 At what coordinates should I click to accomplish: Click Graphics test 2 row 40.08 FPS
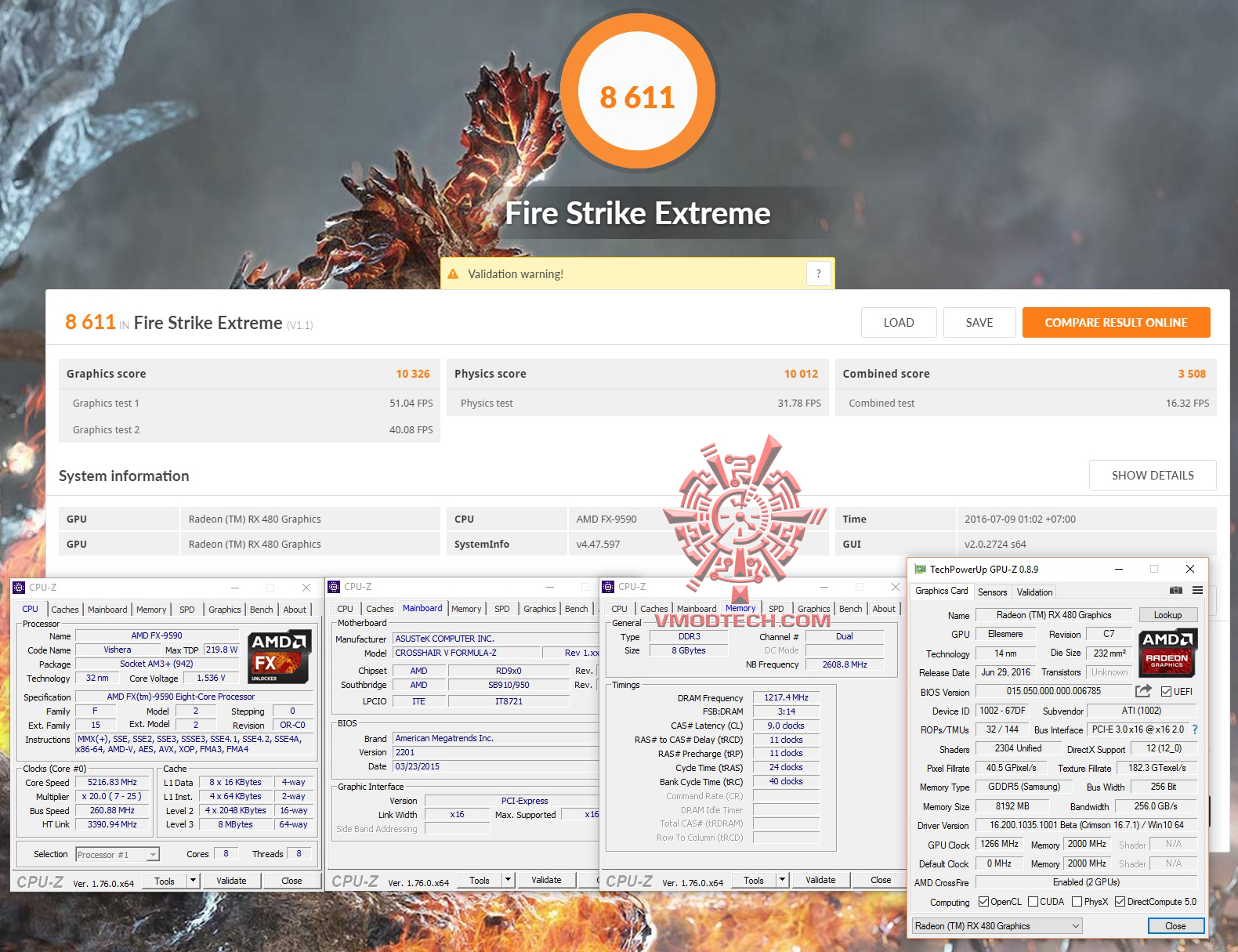coord(249,429)
